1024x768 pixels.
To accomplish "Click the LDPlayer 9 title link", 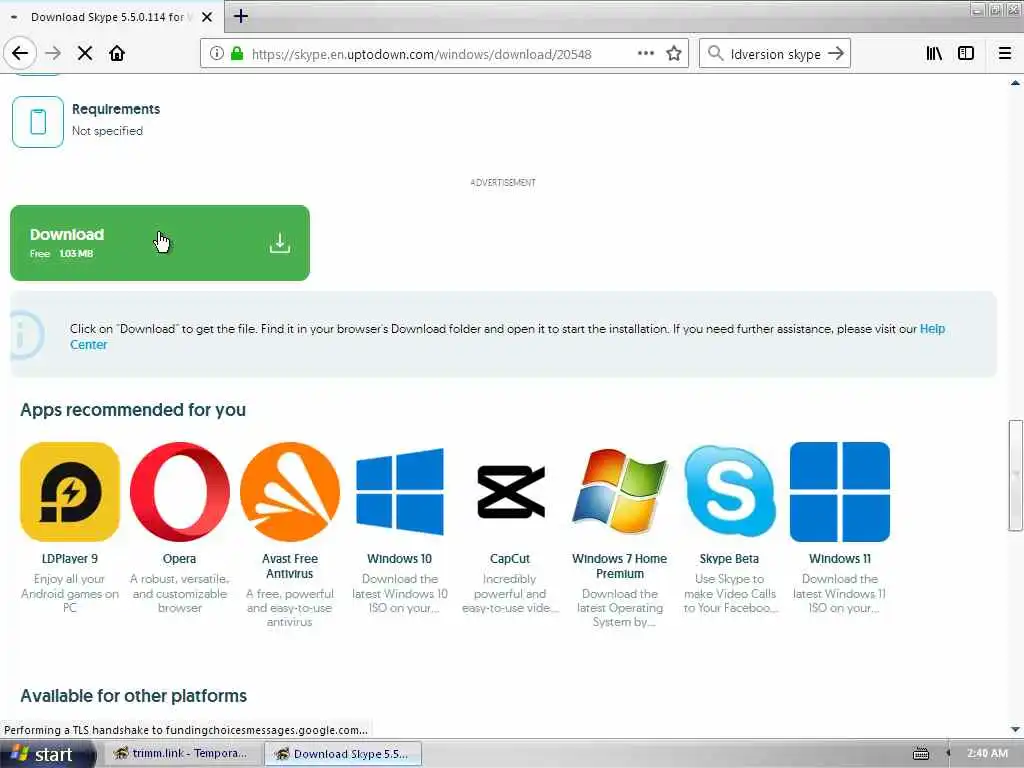I will click(x=70, y=559).
